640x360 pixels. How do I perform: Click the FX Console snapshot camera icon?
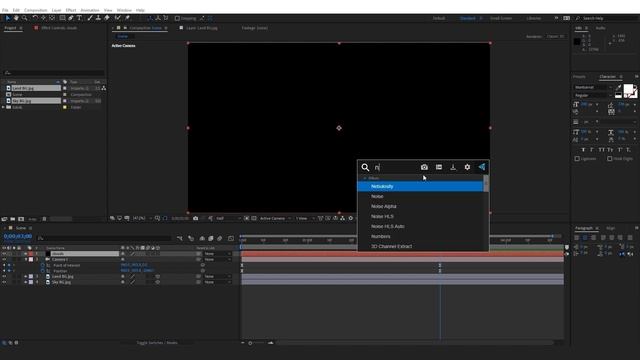point(424,167)
